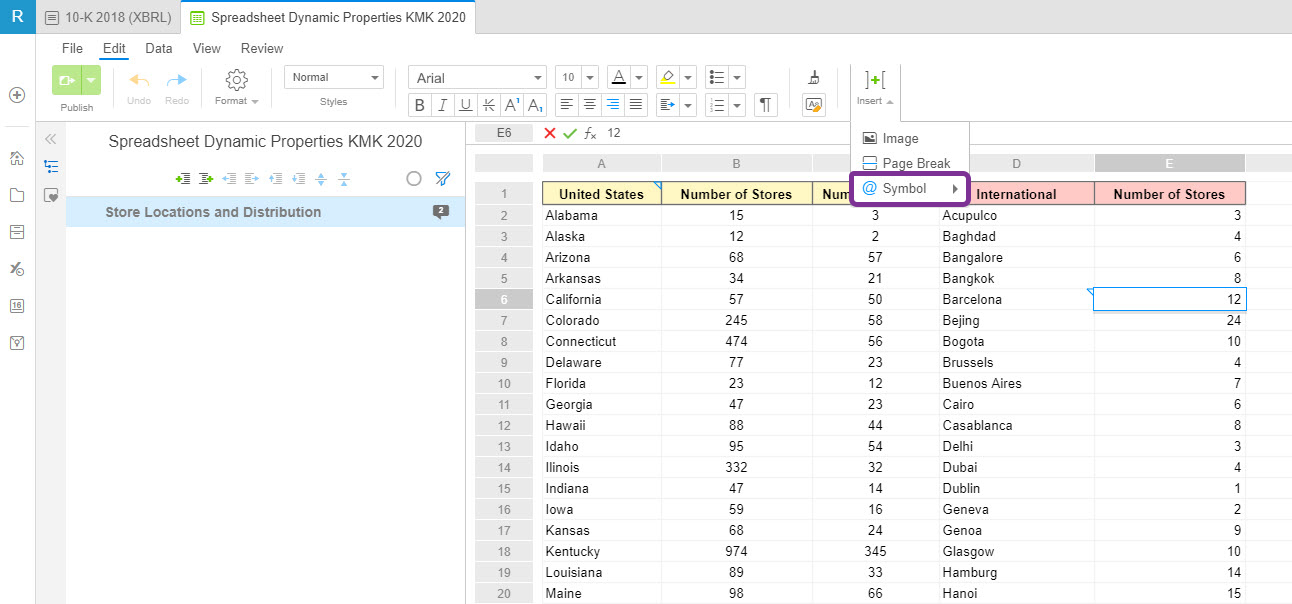Open the View menu
This screenshot has width=1292, height=604.
point(207,48)
